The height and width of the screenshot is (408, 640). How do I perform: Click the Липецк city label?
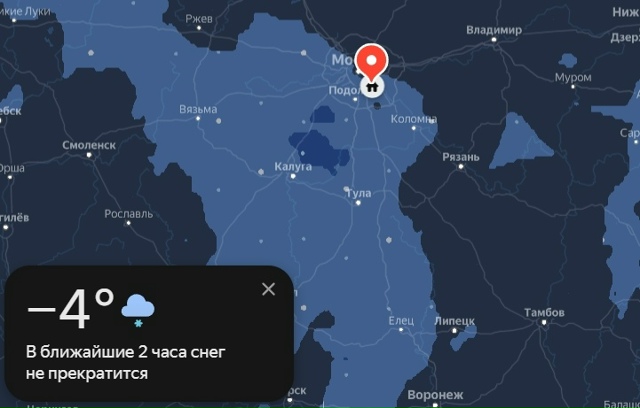point(455,321)
